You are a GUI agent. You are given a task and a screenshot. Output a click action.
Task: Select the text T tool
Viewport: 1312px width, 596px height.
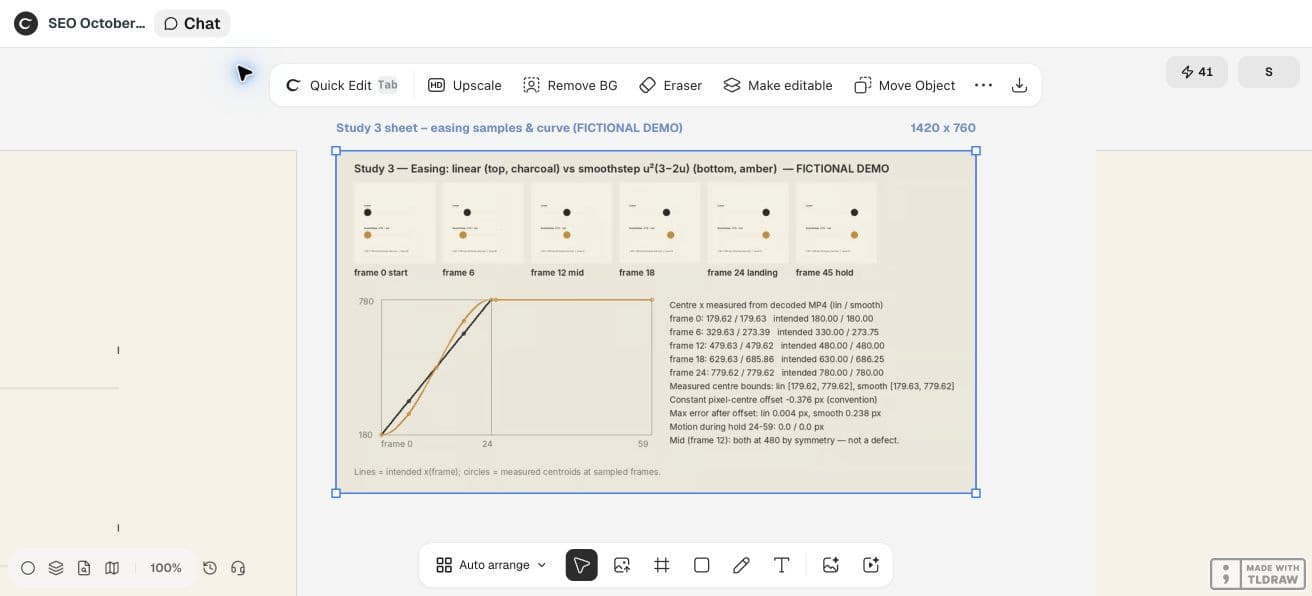(782, 565)
